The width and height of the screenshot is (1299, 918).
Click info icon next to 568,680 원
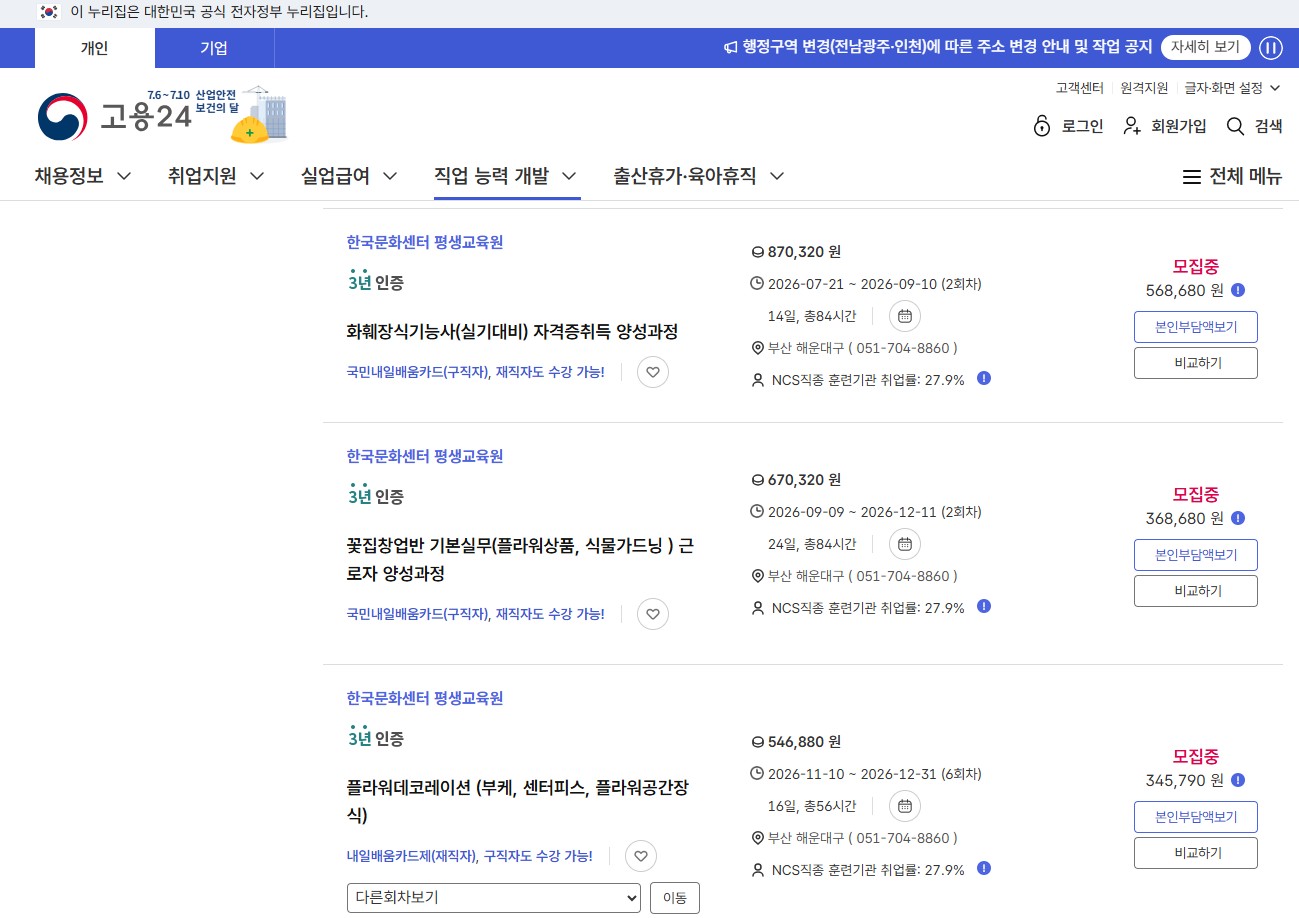click(1238, 290)
